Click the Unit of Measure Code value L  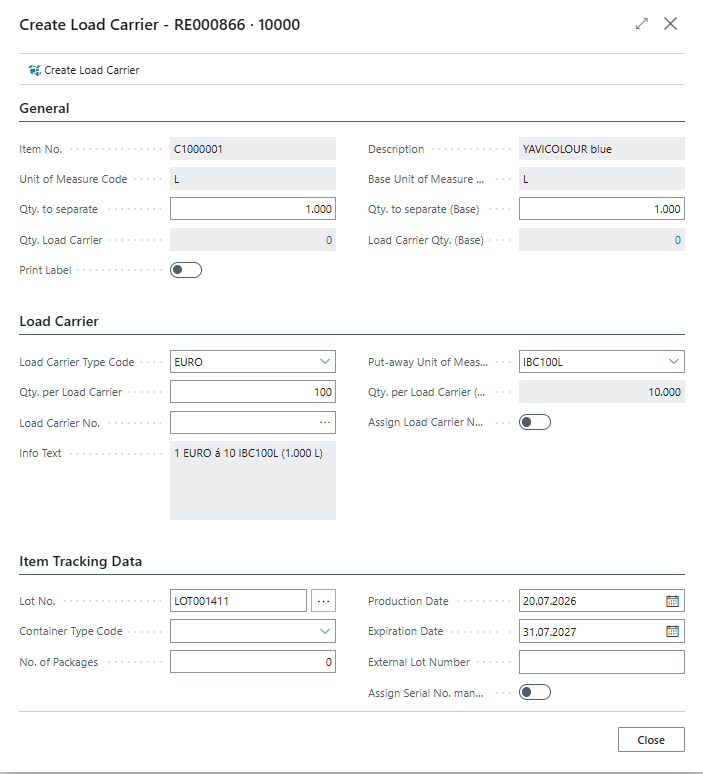(x=177, y=179)
